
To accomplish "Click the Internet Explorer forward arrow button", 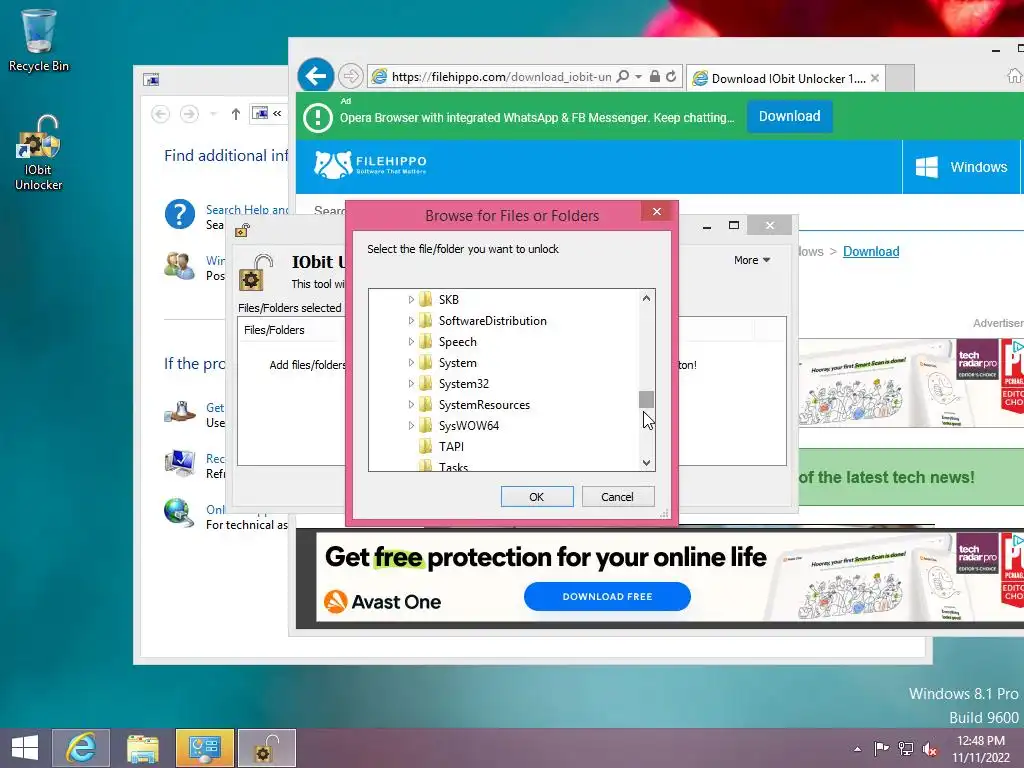I will click(x=351, y=76).
